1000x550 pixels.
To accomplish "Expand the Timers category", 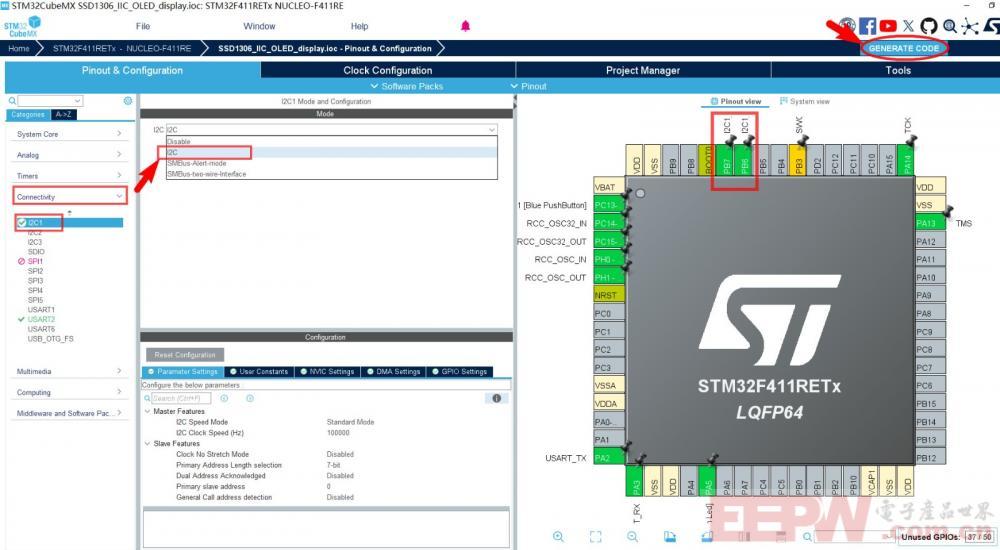I will click(x=68, y=175).
